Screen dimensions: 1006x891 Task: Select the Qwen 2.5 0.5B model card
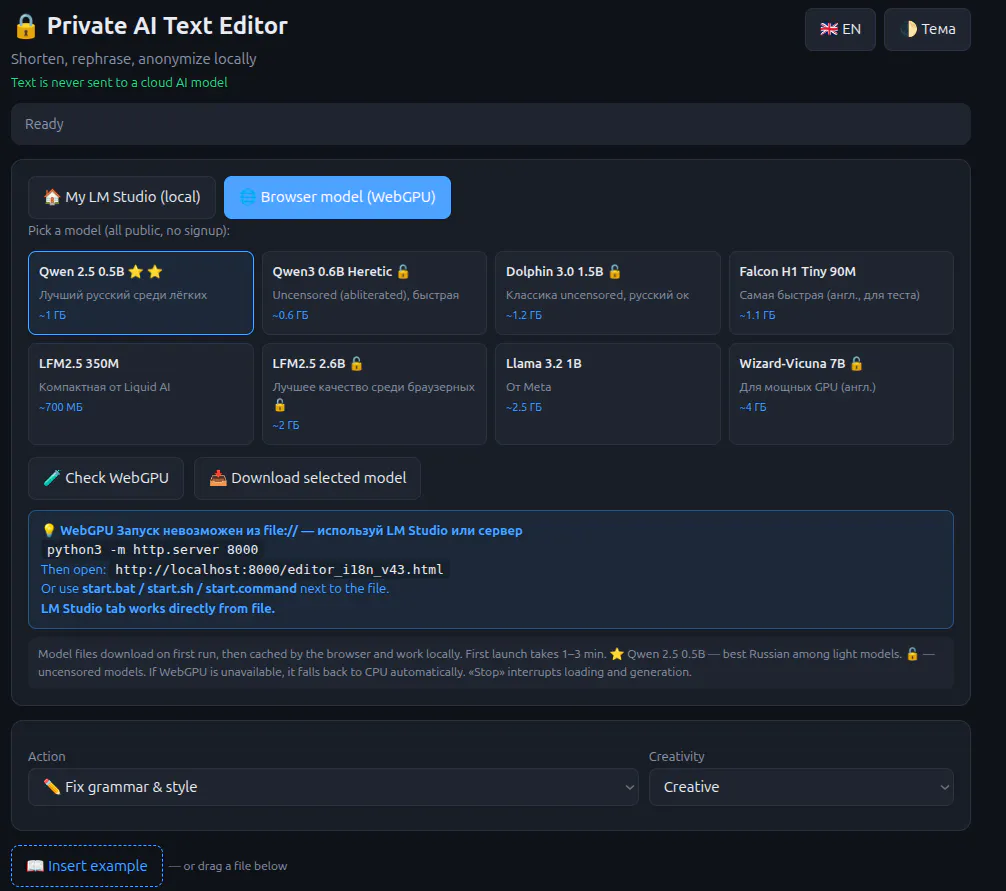click(x=141, y=293)
